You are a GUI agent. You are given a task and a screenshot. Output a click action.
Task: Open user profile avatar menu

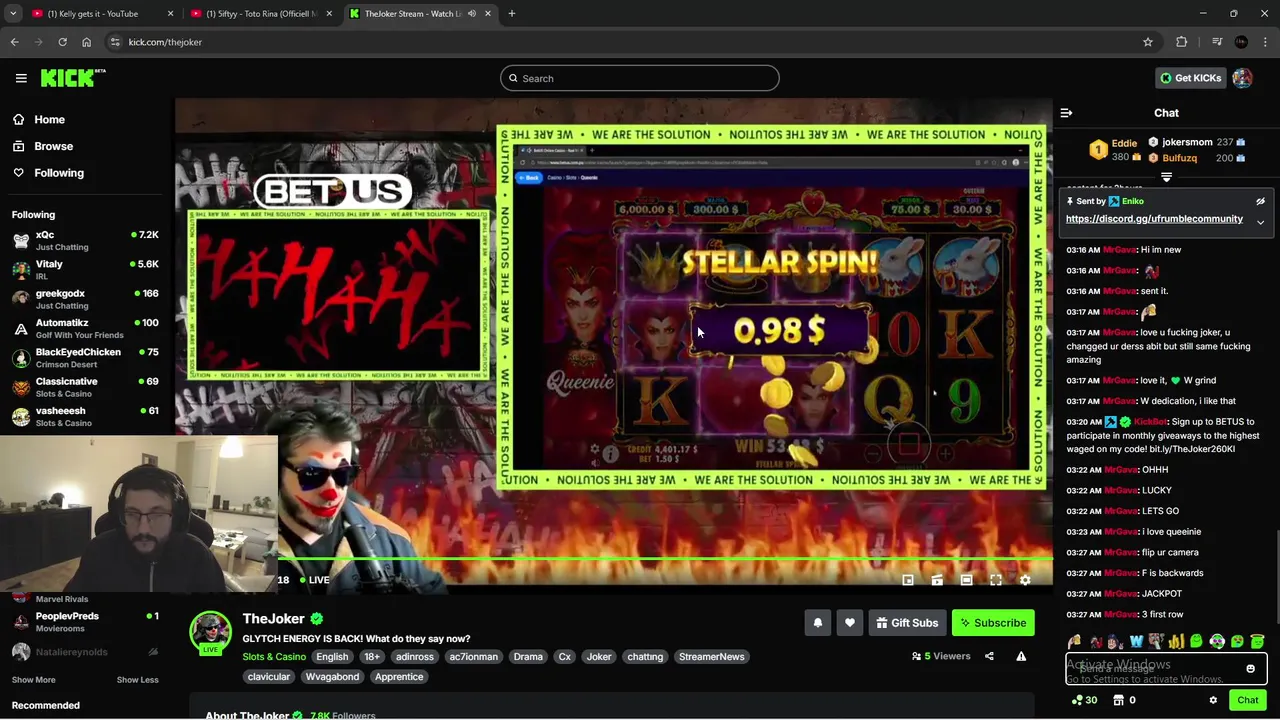click(x=1242, y=78)
